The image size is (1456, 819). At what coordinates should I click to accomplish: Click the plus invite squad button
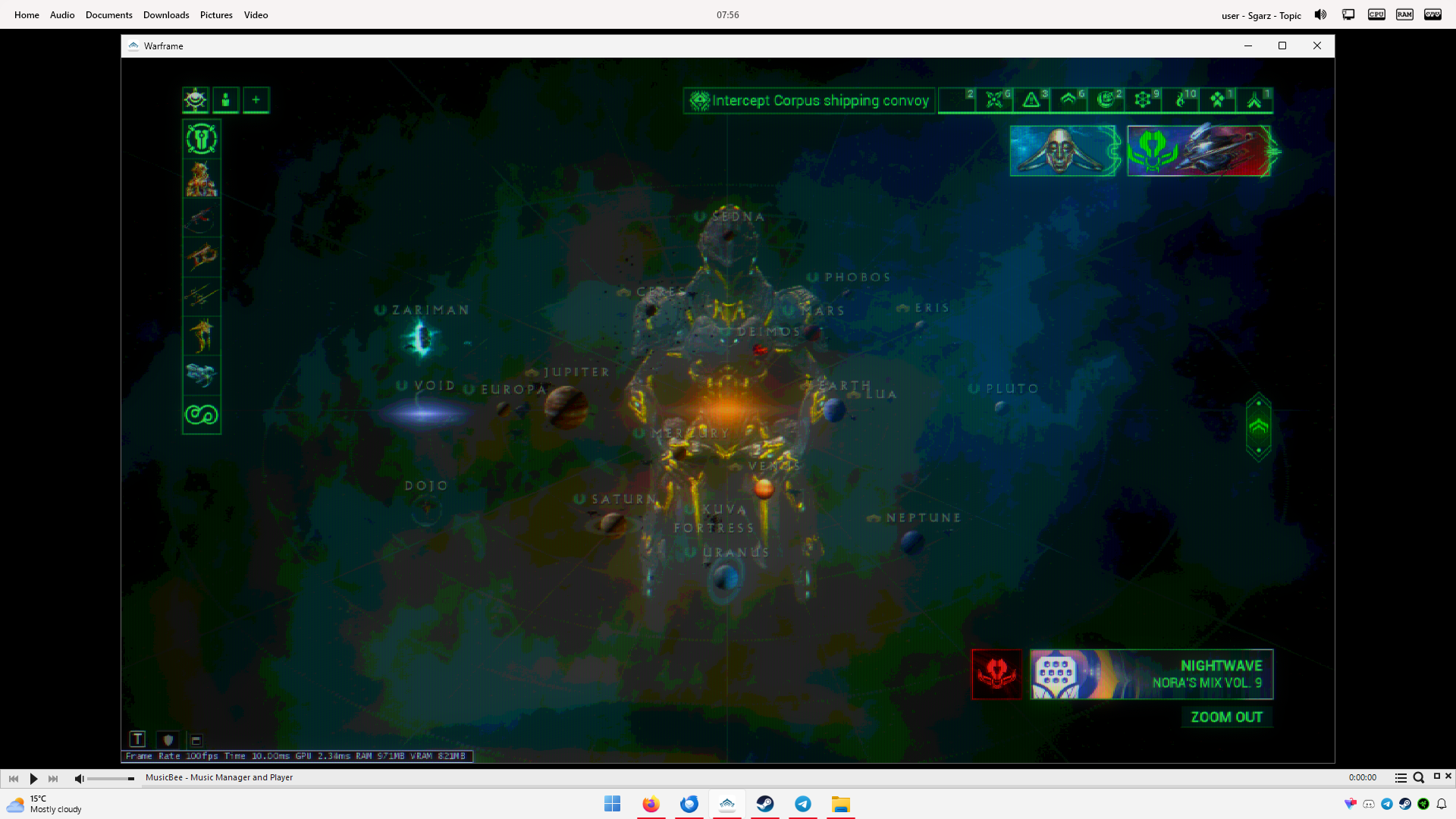[x=256, y=100]
